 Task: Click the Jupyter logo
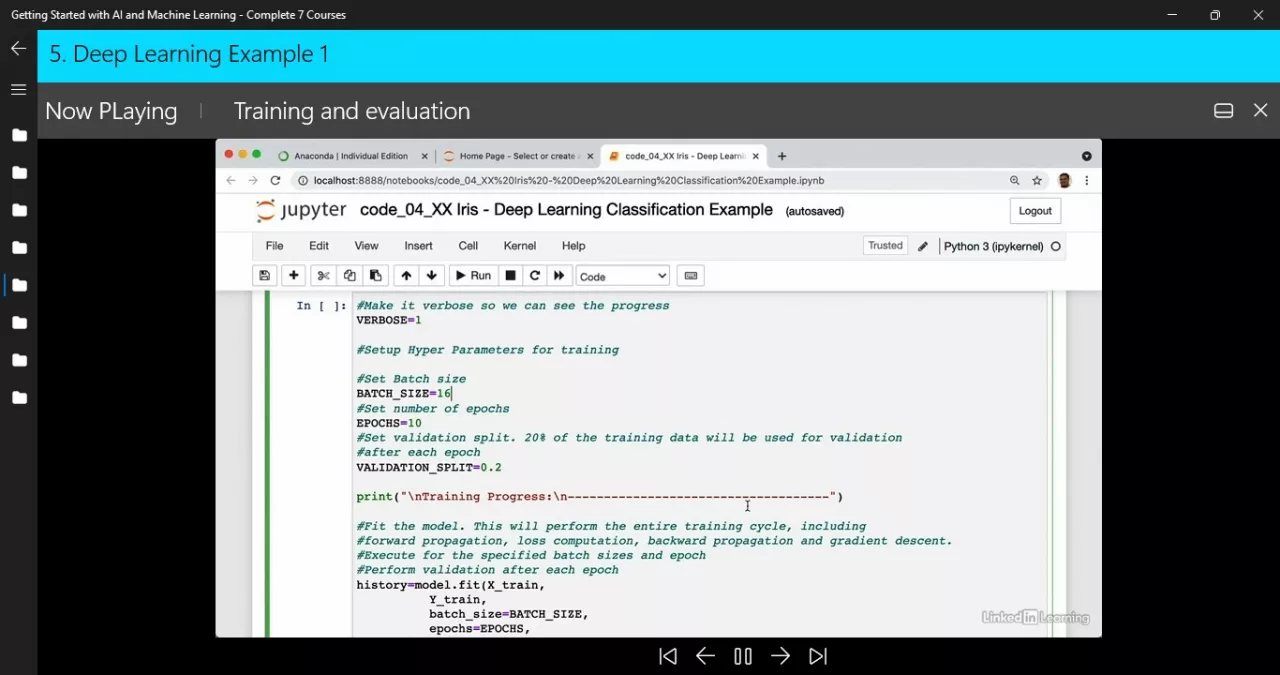click(301, 210)
